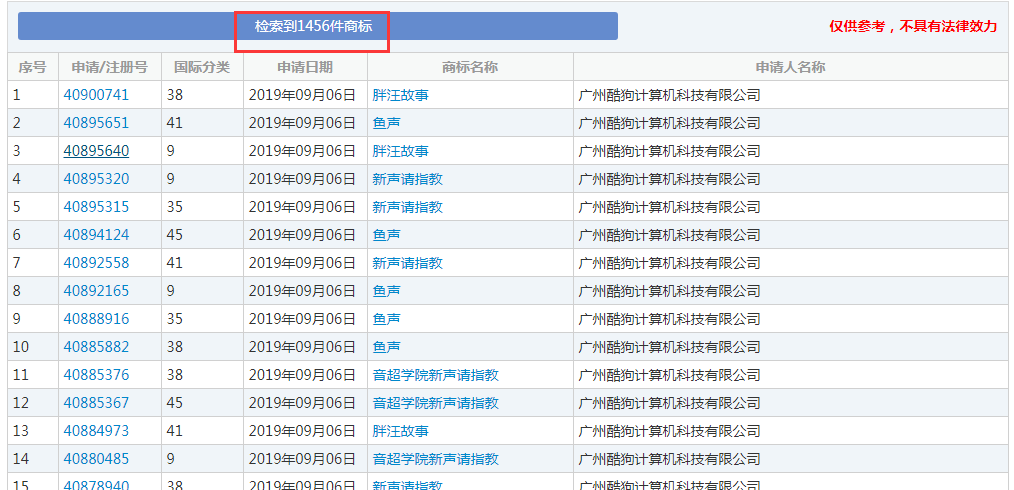The image size is (1014, 490).
Task: Open registration number 40880485
Action: point(96,459)
